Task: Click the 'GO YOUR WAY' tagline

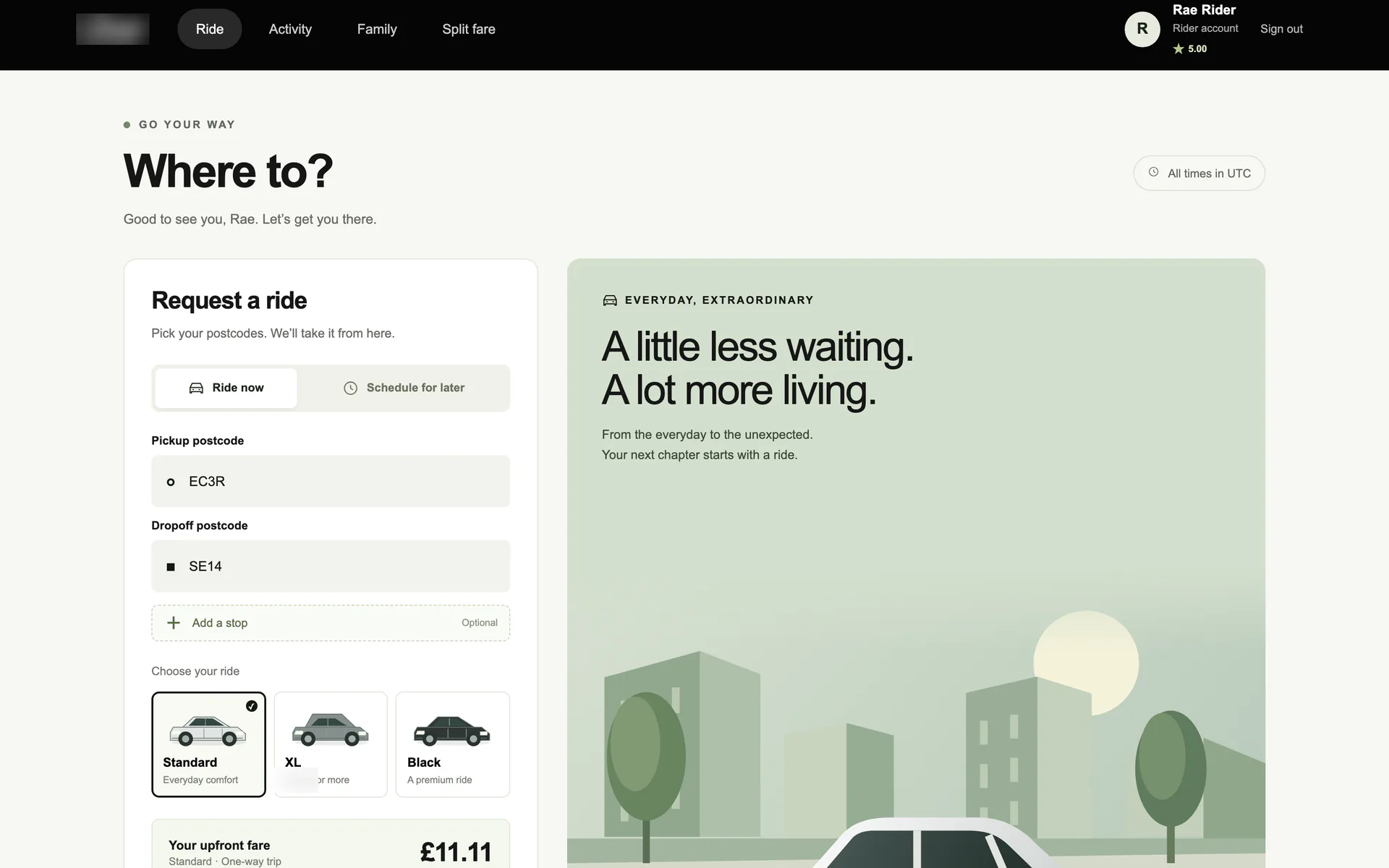Action: [x=187, y=124]
